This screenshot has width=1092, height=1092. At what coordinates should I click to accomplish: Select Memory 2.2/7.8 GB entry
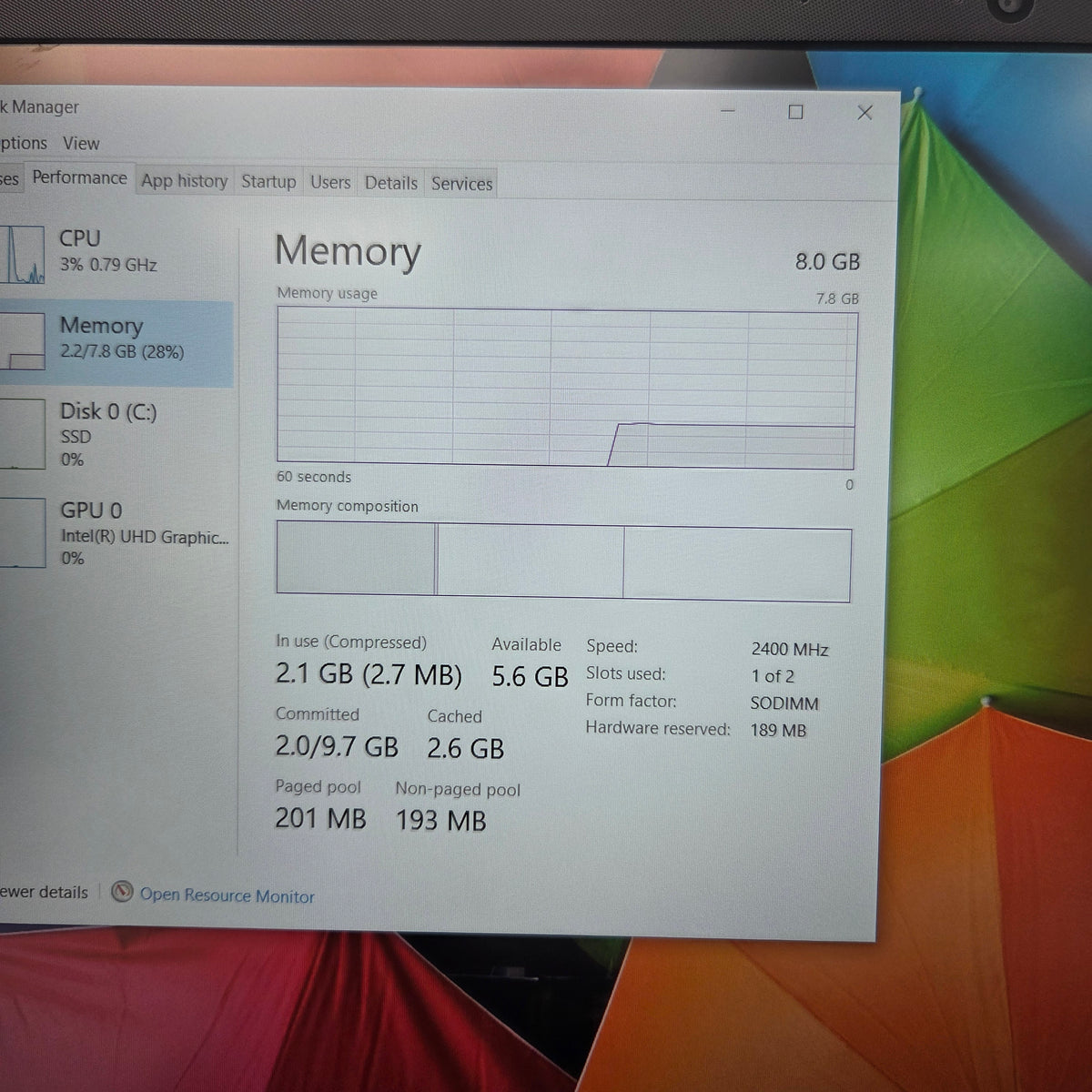[116, 342]
